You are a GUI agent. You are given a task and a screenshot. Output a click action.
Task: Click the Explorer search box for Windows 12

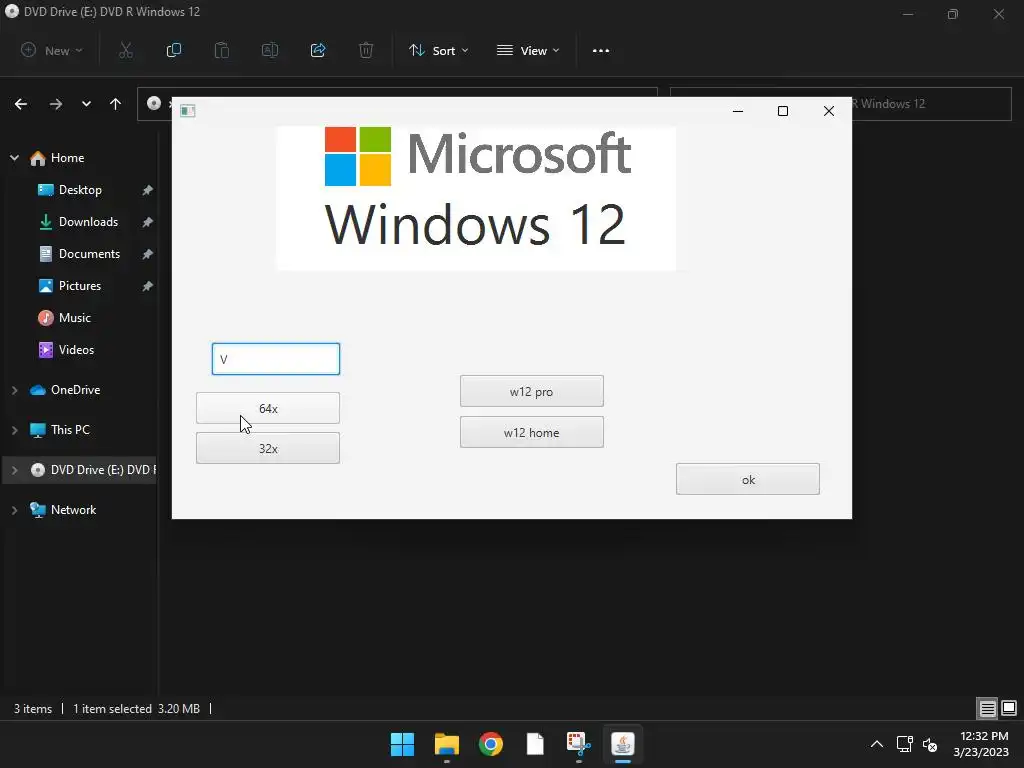(x=932, y=103)
